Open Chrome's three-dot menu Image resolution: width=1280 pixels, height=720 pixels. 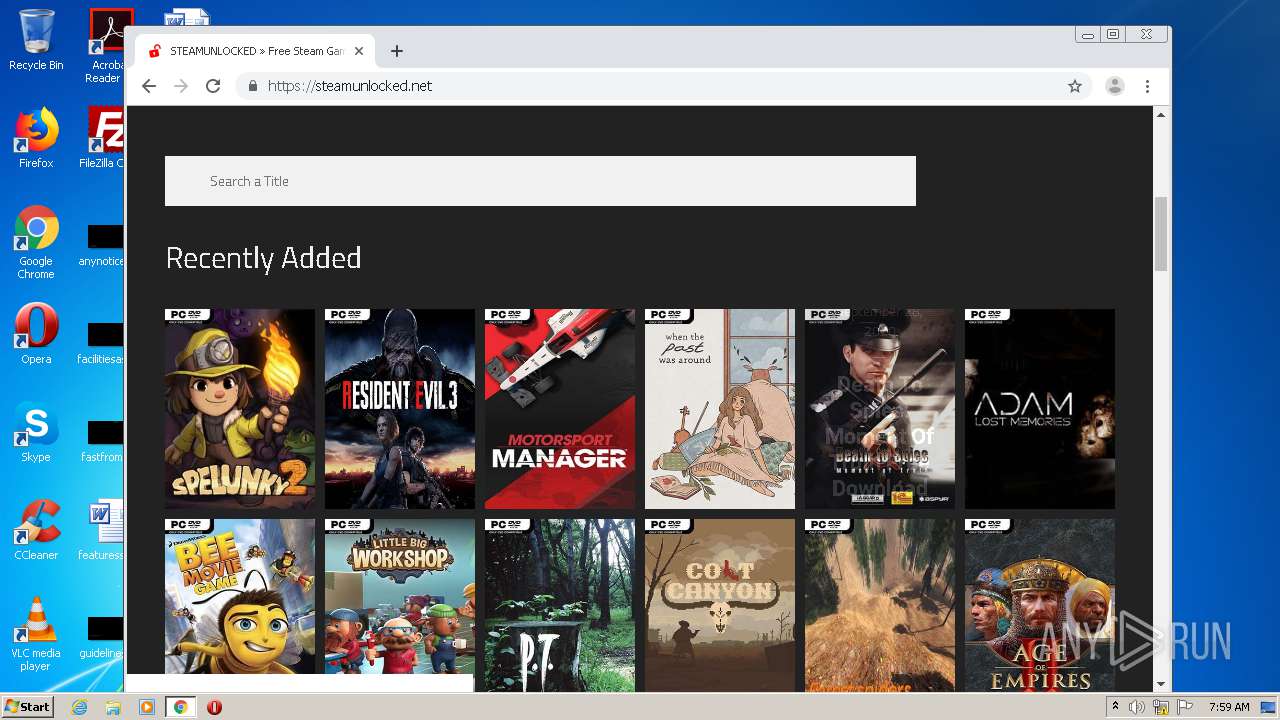pos(1147,86)
